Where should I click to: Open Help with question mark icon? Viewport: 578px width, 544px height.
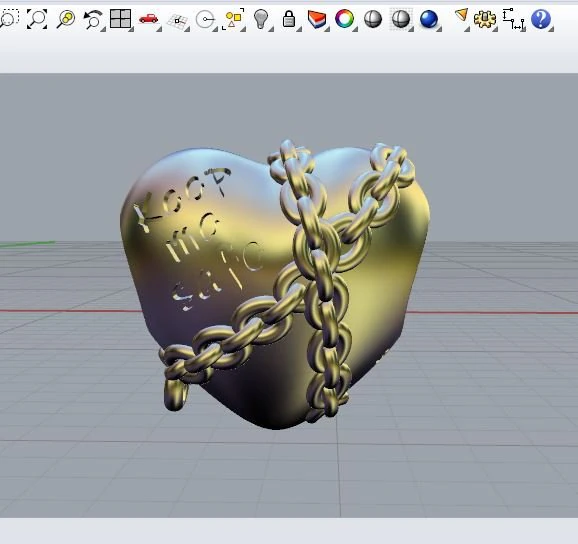pyautogui.click(x=541, y=19)
